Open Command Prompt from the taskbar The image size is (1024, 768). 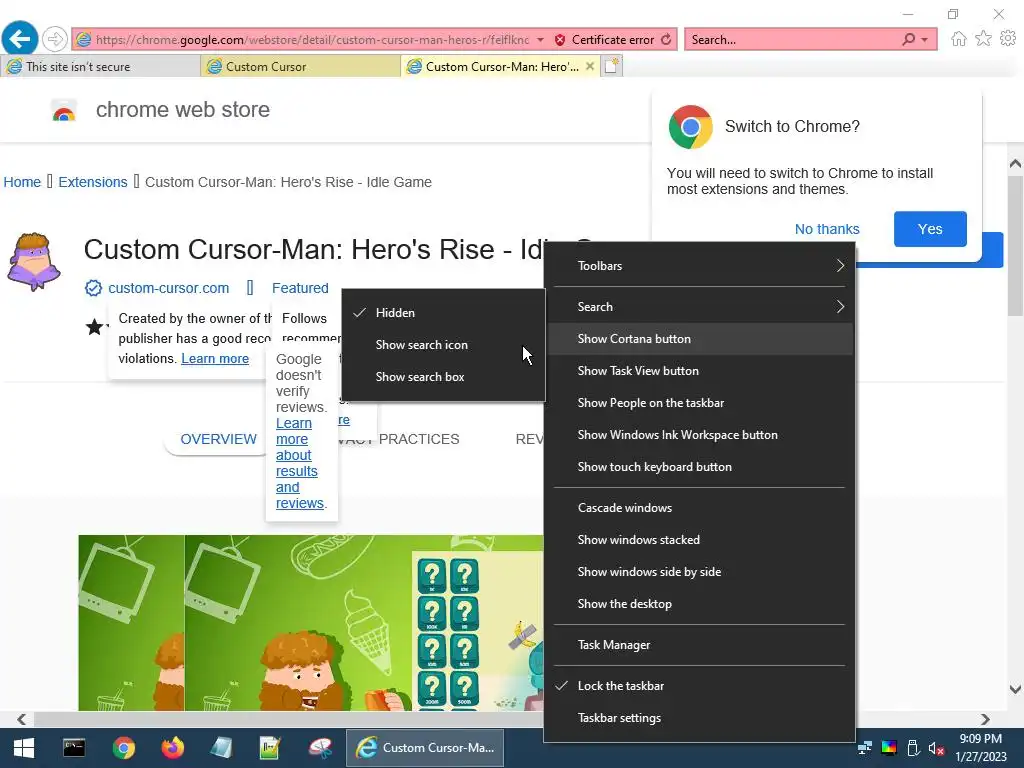point(74,748)
